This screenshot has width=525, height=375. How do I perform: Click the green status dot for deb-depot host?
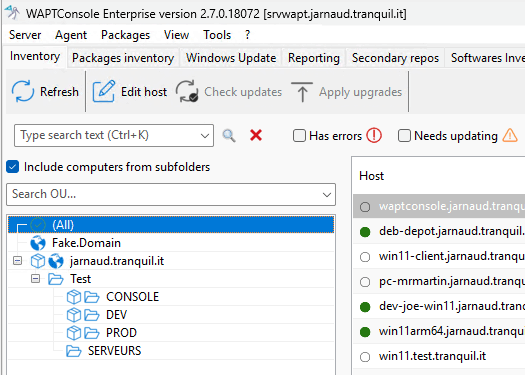pos(365,232)
